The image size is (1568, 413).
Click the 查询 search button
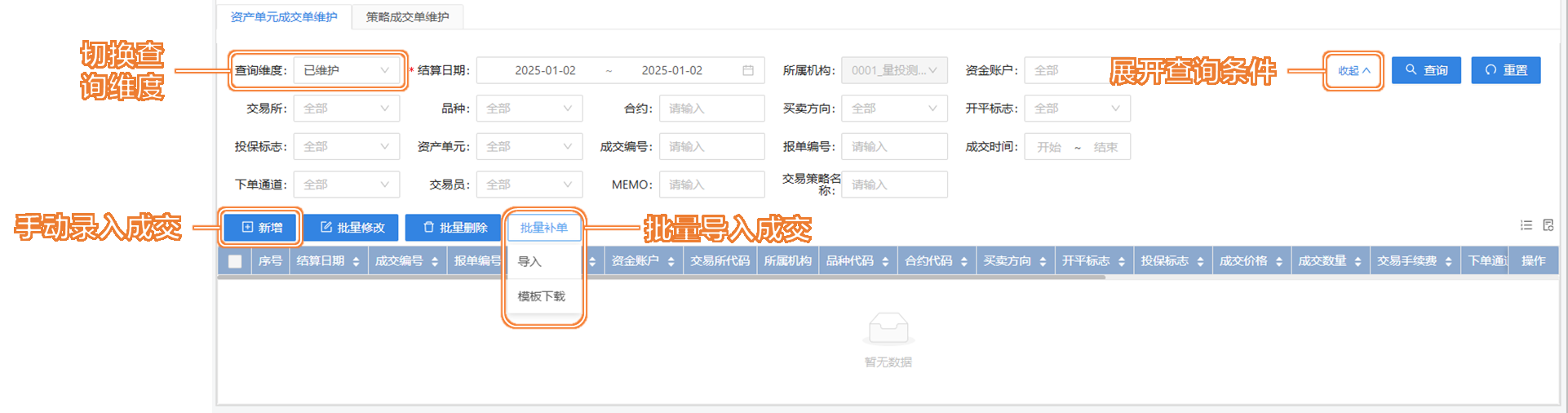tap(1426, 70)
